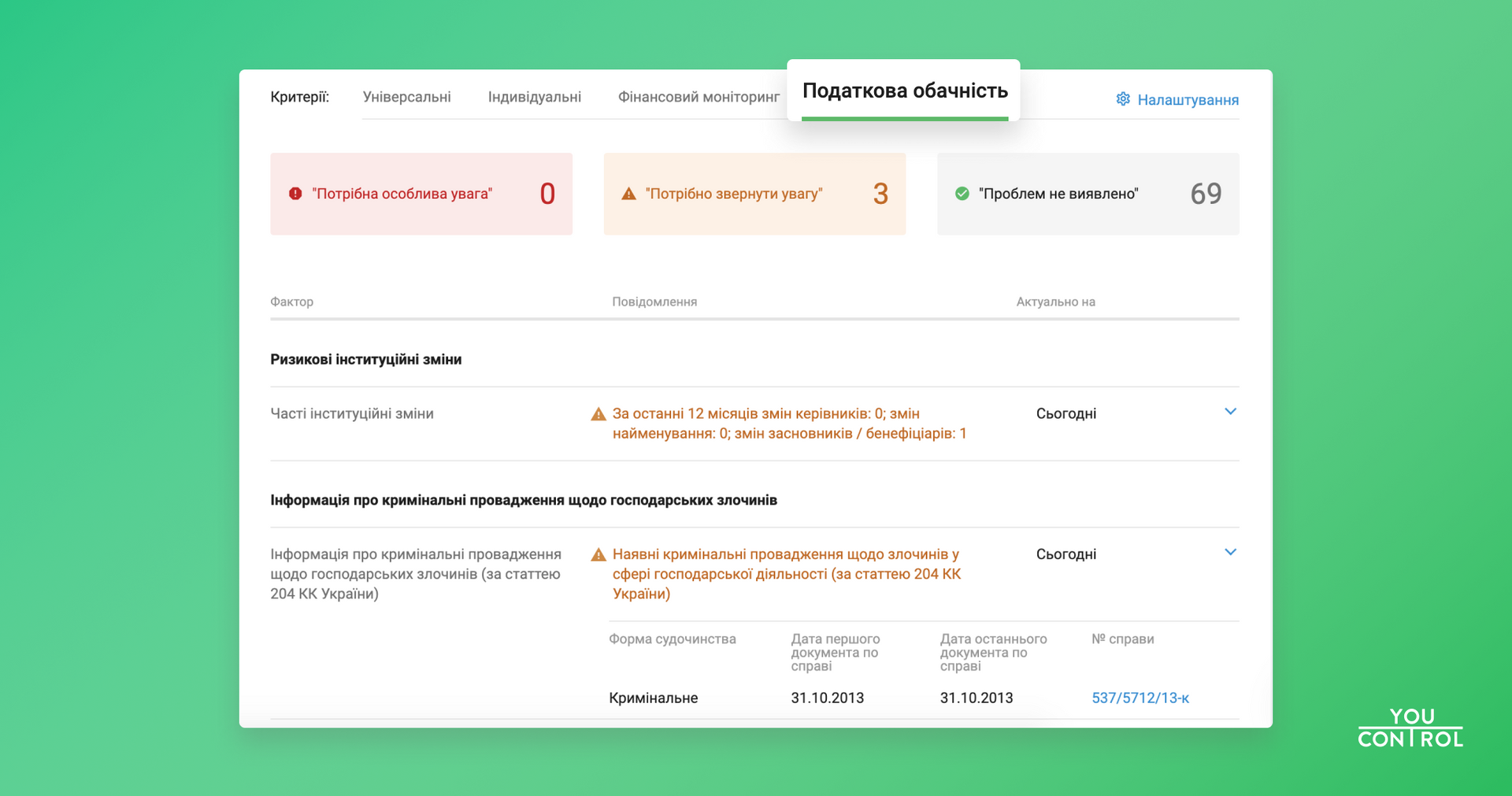Toggle the 'Потрібна особлива увага' risk card
This screenshot has height=796, width=1512.
pyautogui.click(x=421, y=193)
